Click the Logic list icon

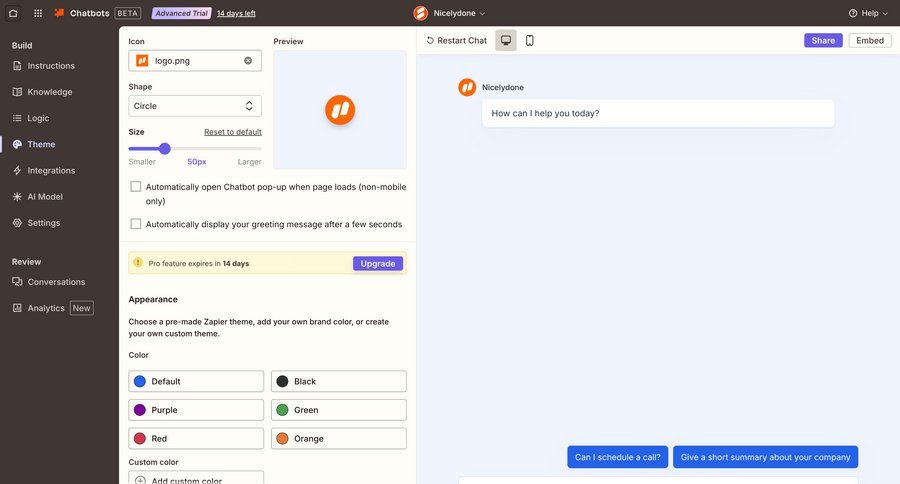[17, 118]
